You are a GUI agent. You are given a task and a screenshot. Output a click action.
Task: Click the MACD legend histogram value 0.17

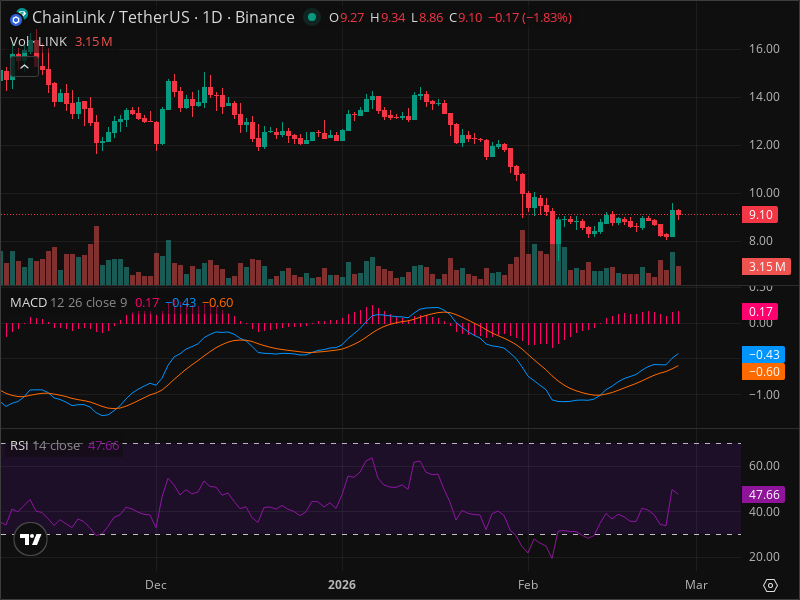[x=147, y=303]
